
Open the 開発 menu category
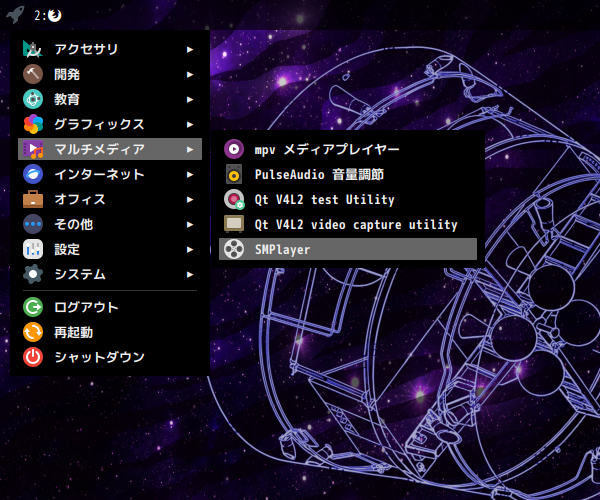[x=110, y=74]
